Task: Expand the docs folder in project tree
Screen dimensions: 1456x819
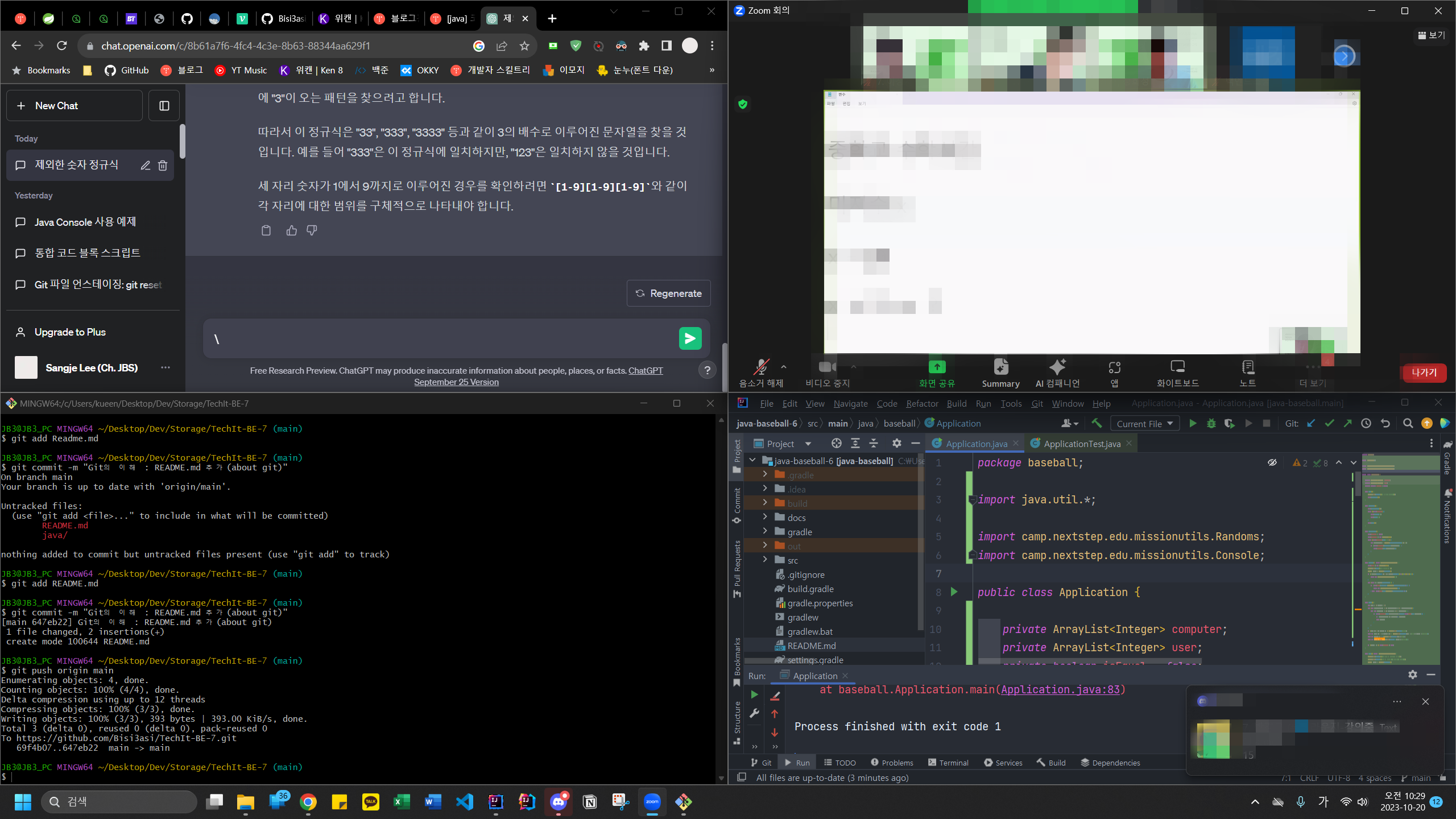Action: coord(765,518)
